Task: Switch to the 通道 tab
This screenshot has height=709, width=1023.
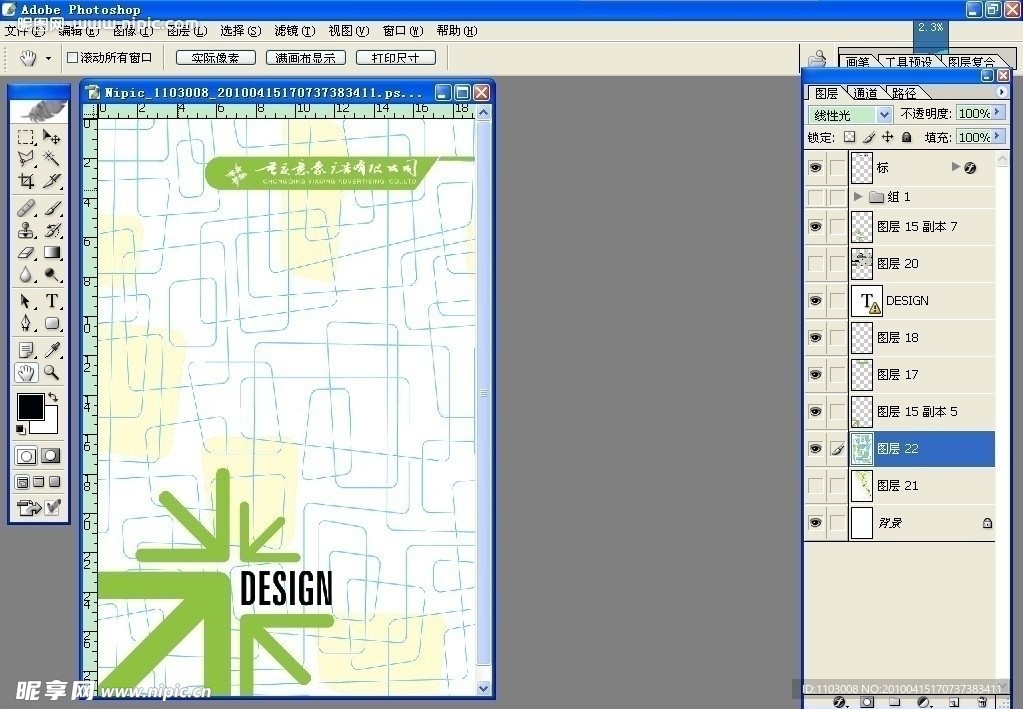Action: click(x=866, y=93)
